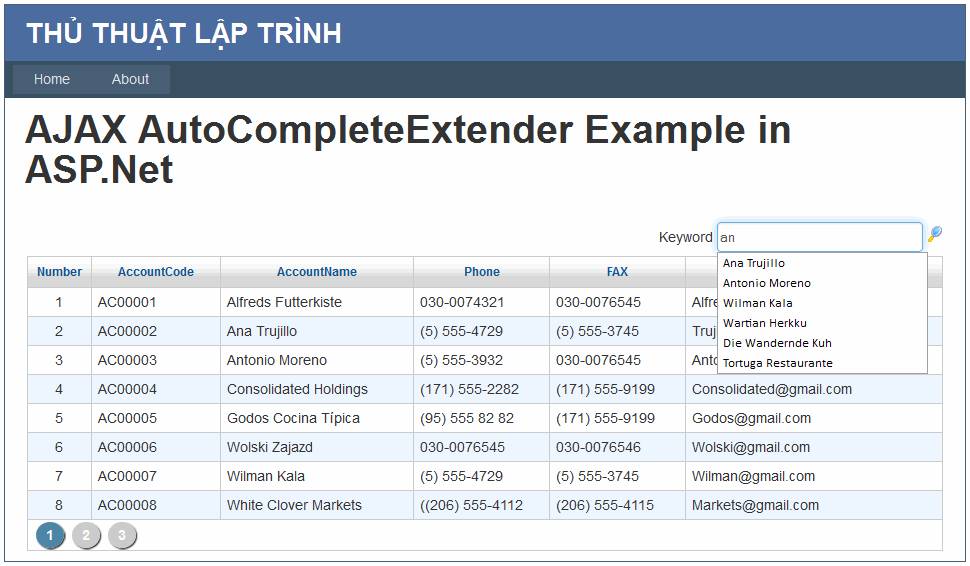Click the AC00006 account code cell
The height and width of the screenshot is (566, 970).
(x=156, y=447)
